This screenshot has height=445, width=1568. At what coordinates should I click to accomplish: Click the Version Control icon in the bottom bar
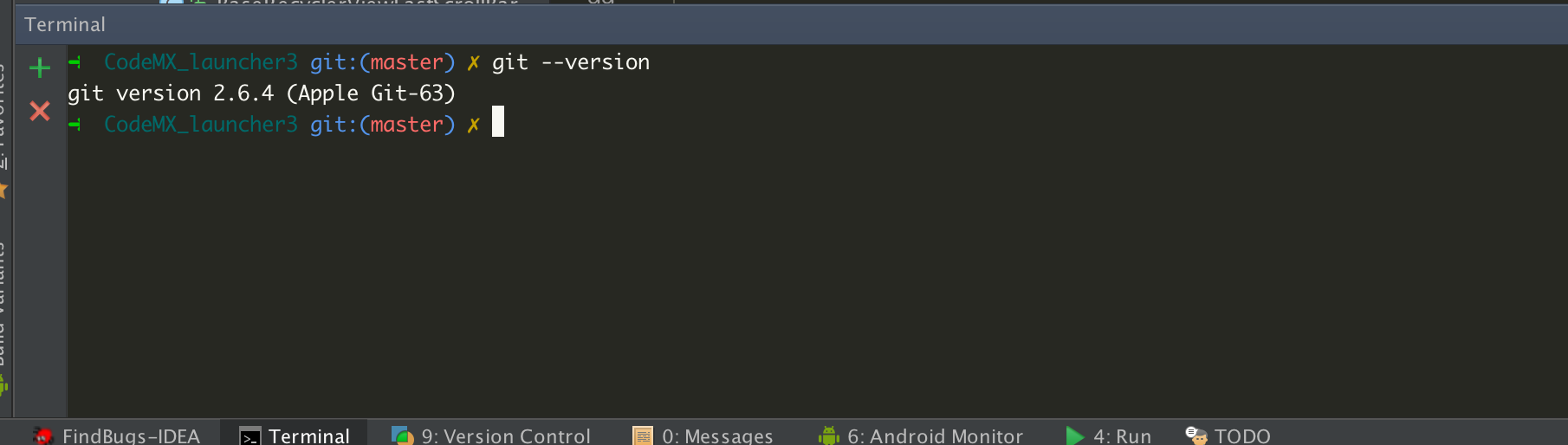[x=402, y=435]
